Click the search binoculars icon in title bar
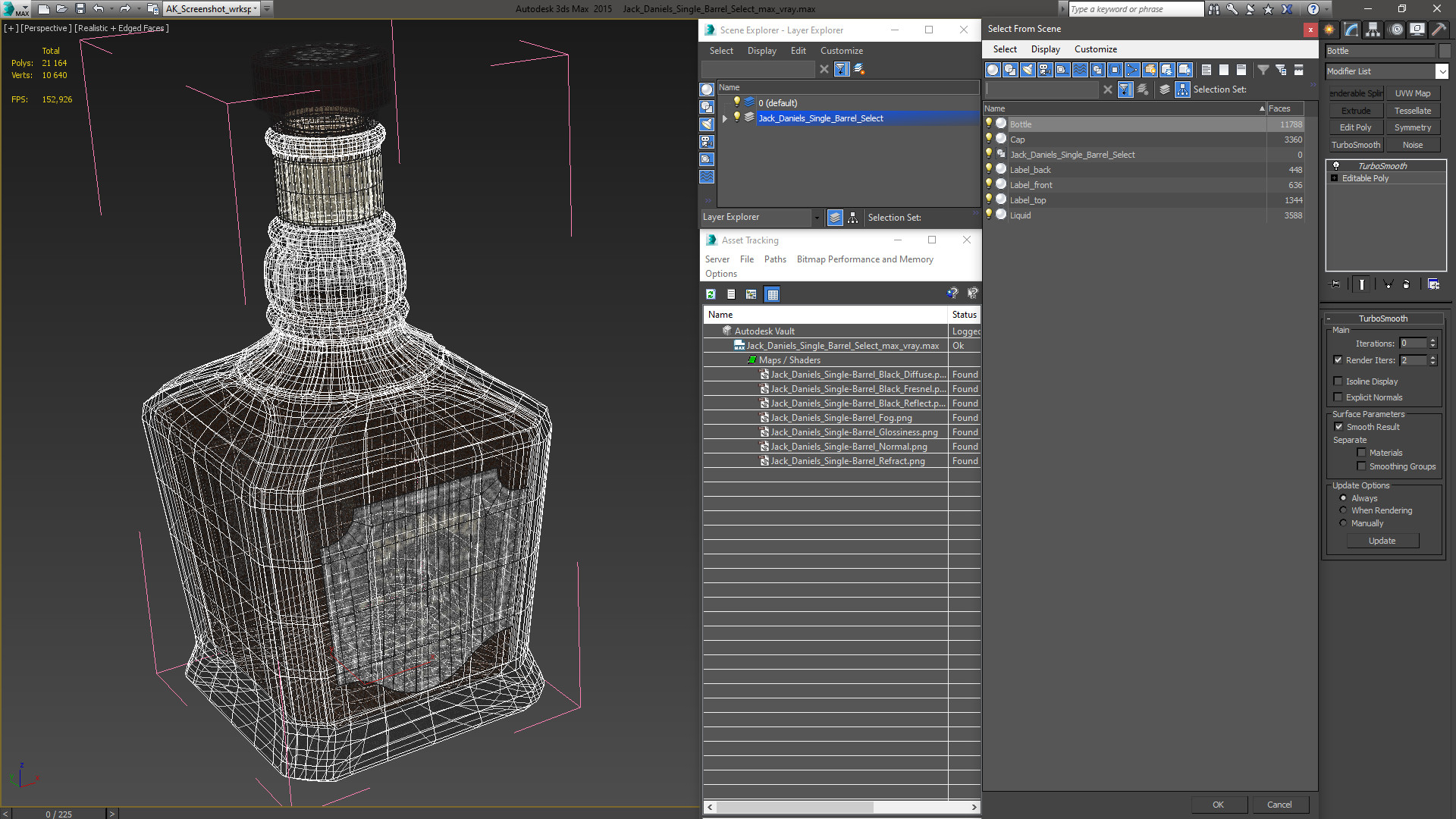The width and height of the screenshot is (1456, 819). pyautogui.click(x=1214, y=9)
